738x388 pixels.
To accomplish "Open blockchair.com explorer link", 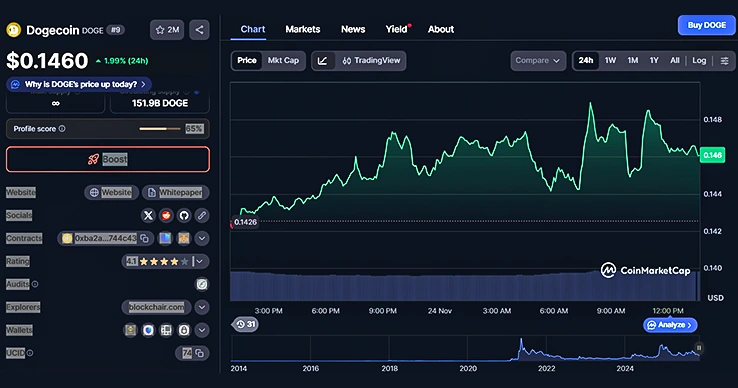I will [x=157, y=307].
